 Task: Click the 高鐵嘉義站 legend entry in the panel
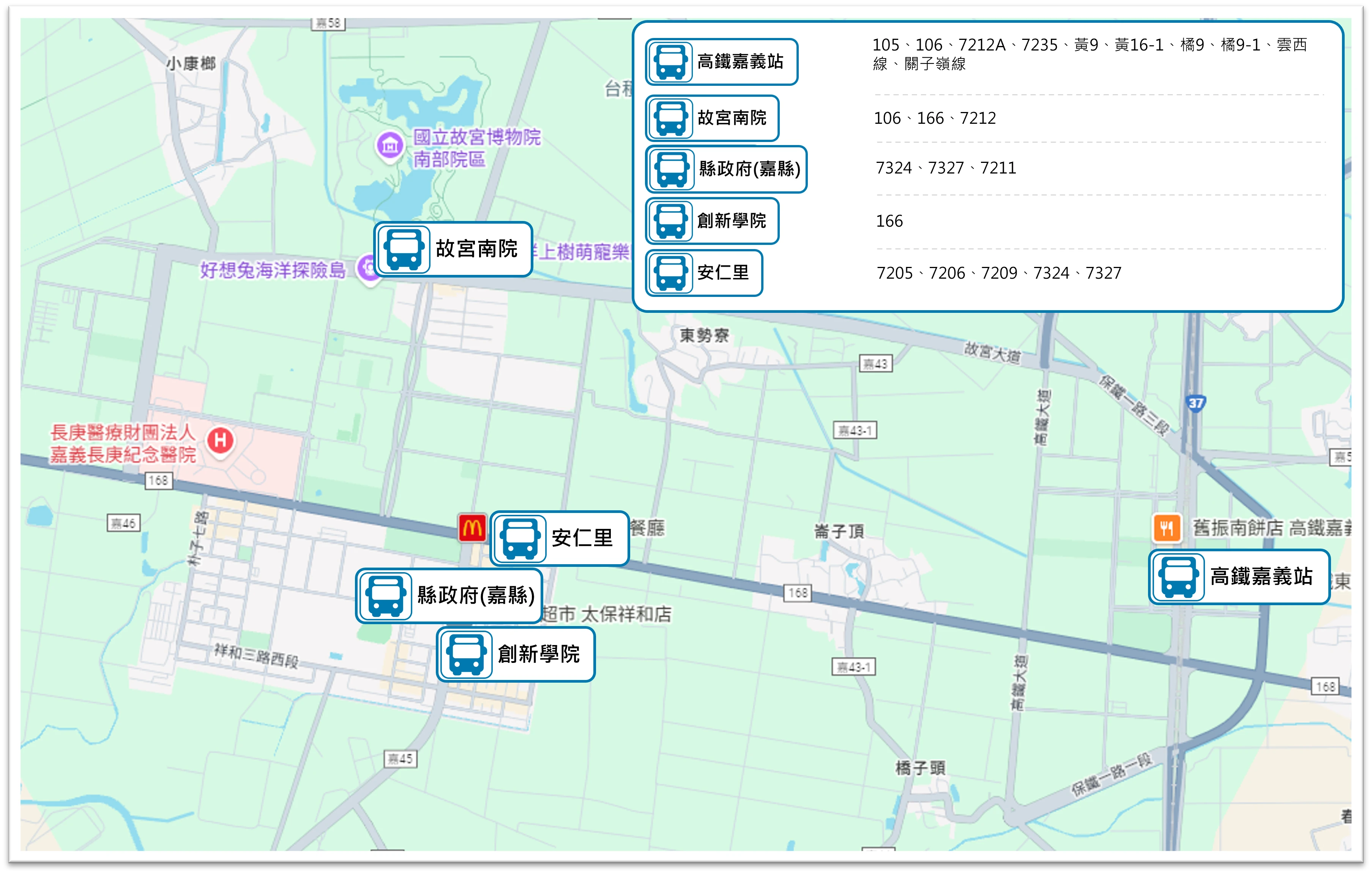(x=721, y=60)
